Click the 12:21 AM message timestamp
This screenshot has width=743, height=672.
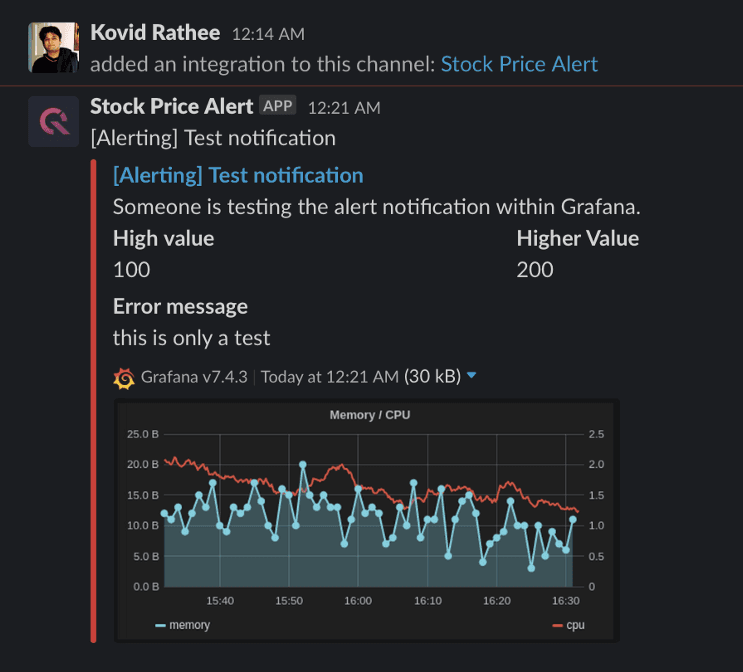pos(344,108)
